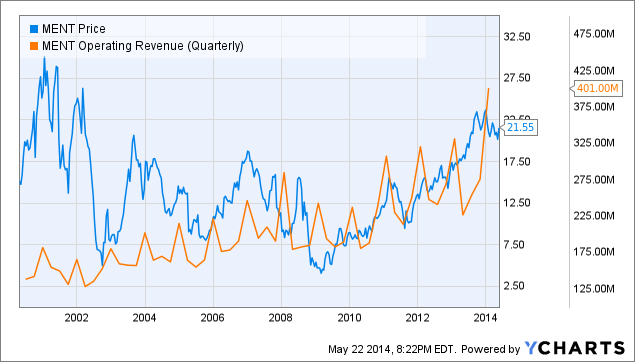635x362 pixels.
Task: Select the 'MENT Price' legend label
Action: point(74,29)
